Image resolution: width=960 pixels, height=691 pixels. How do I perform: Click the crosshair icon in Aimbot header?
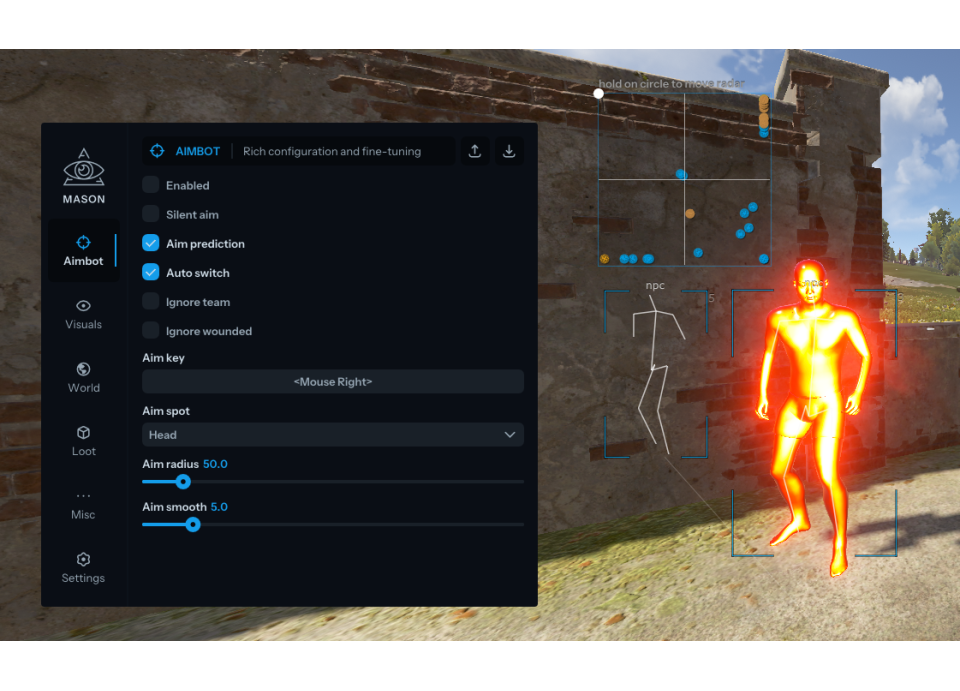click(157, 151)
